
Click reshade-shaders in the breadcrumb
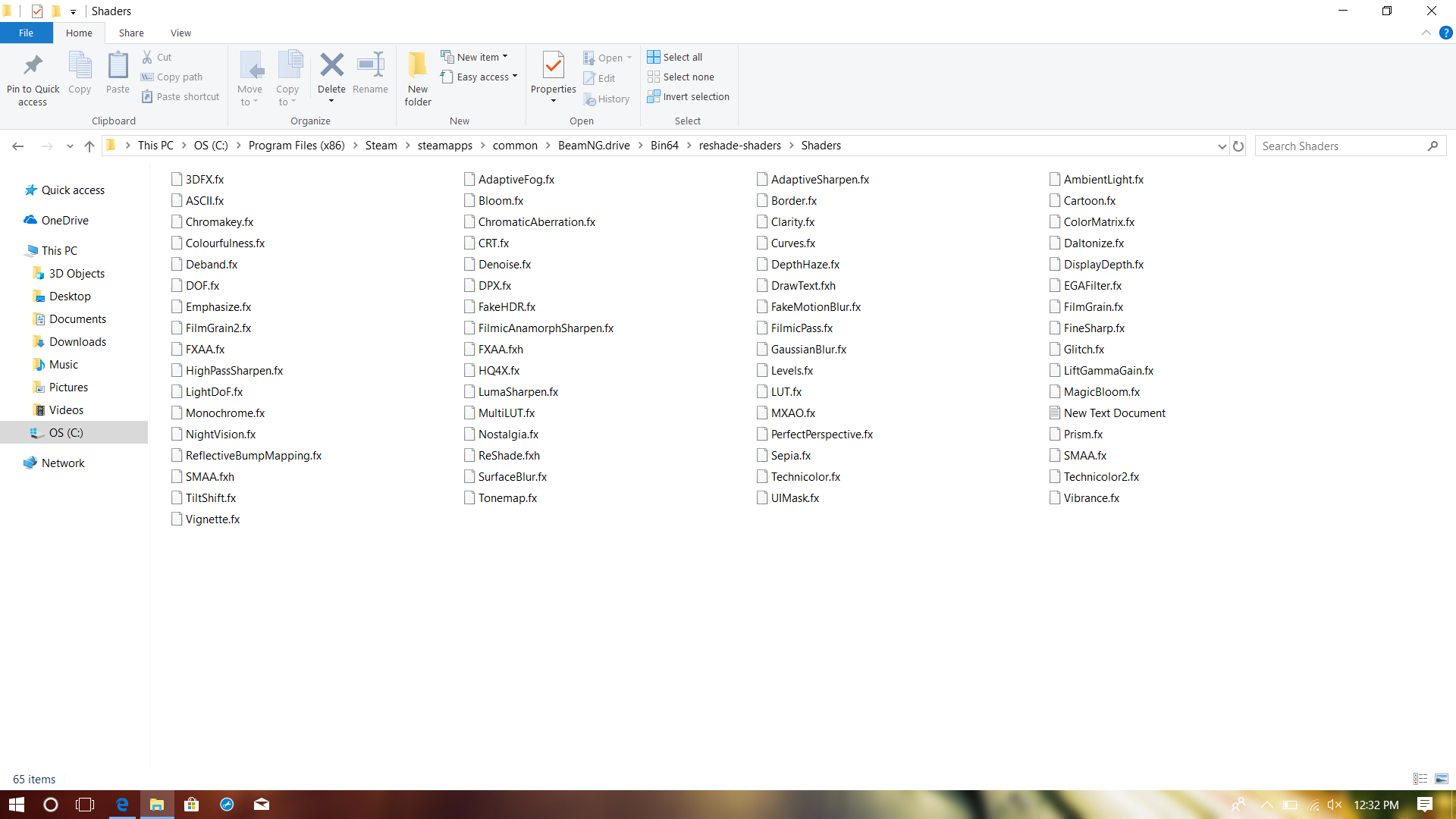tap(740, 146)
